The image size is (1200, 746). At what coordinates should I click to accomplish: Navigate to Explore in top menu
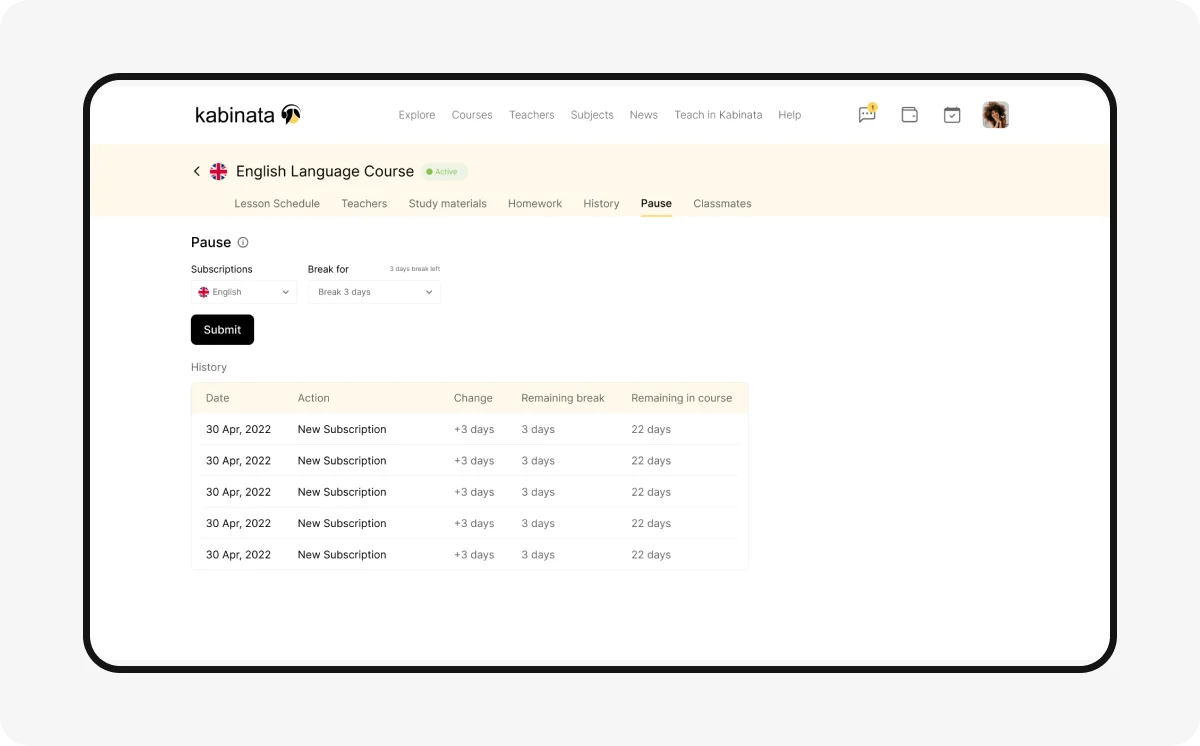tap(417, 115)
